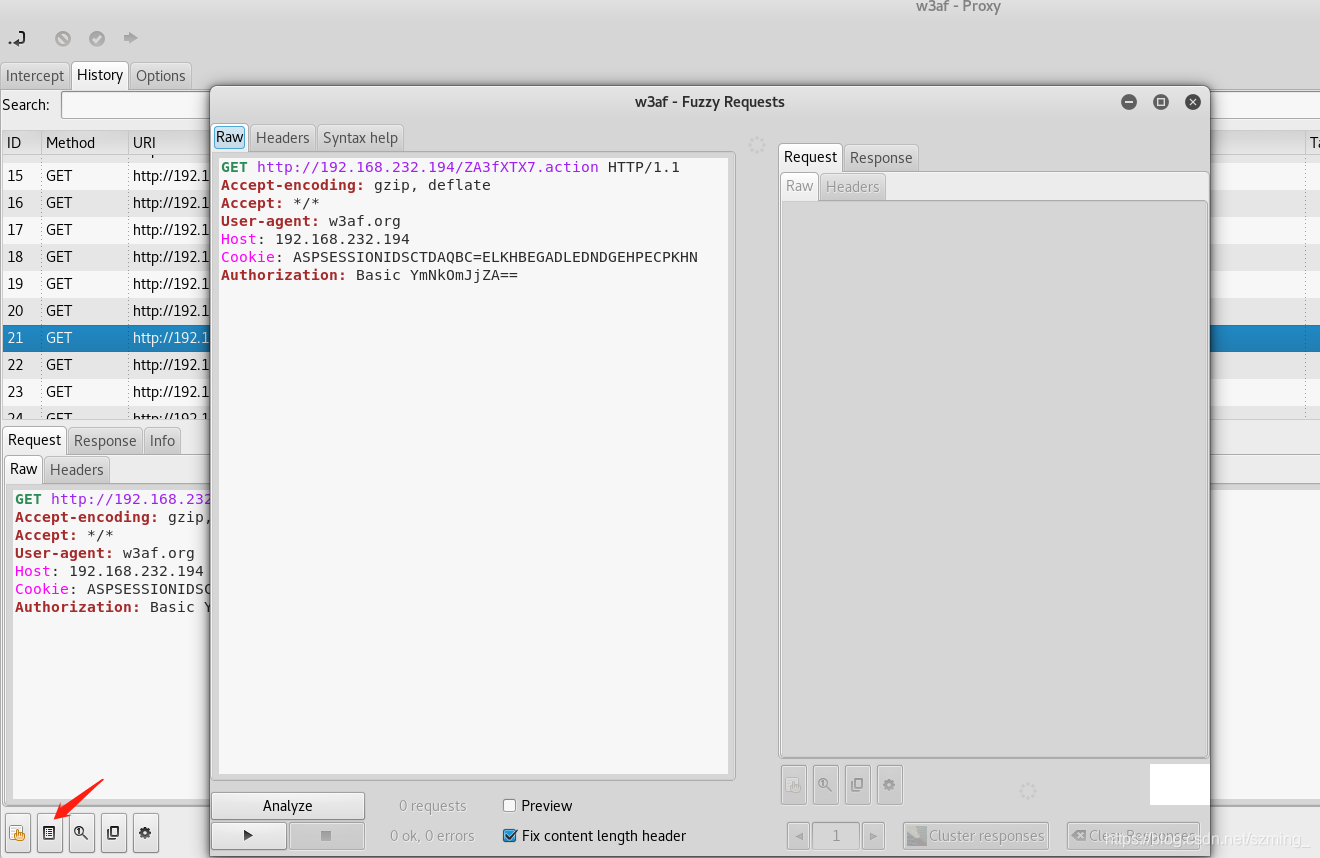Close the Fuzzy Requests dialog
This screenshot has height=858, width=1320.
(1192, 102)
